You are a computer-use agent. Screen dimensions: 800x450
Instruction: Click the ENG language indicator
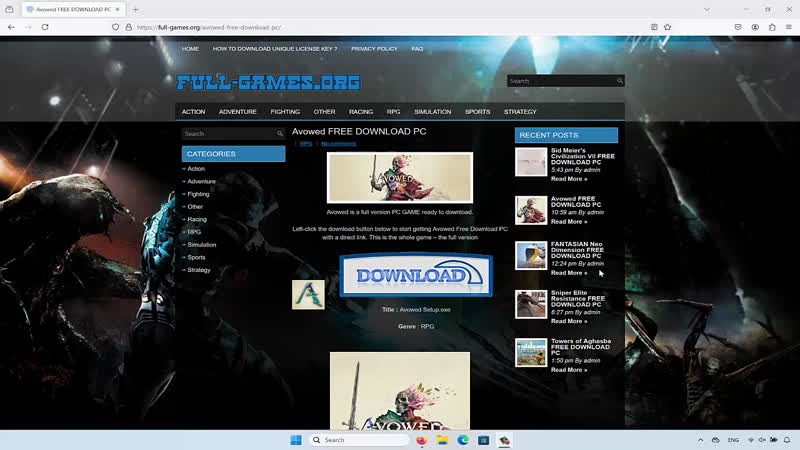click(733, 440)
